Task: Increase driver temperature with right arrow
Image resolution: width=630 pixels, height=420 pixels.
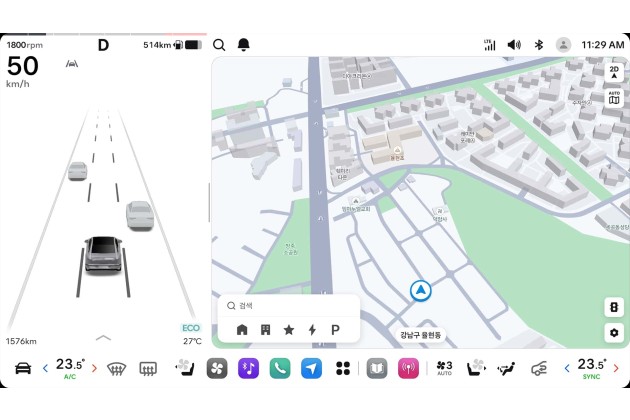Action: 95,368
